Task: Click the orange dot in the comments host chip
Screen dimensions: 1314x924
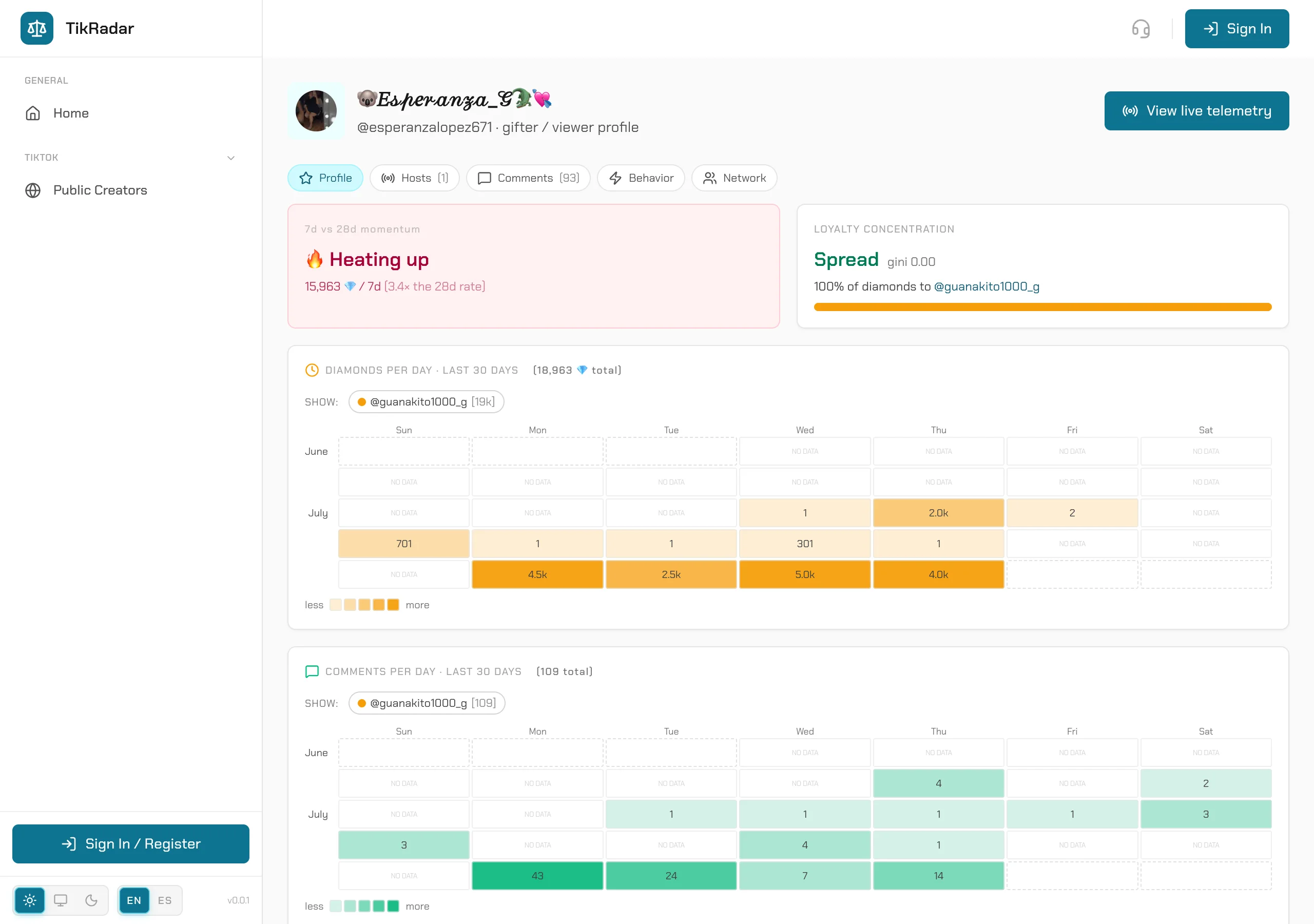Action: [362, 703]
